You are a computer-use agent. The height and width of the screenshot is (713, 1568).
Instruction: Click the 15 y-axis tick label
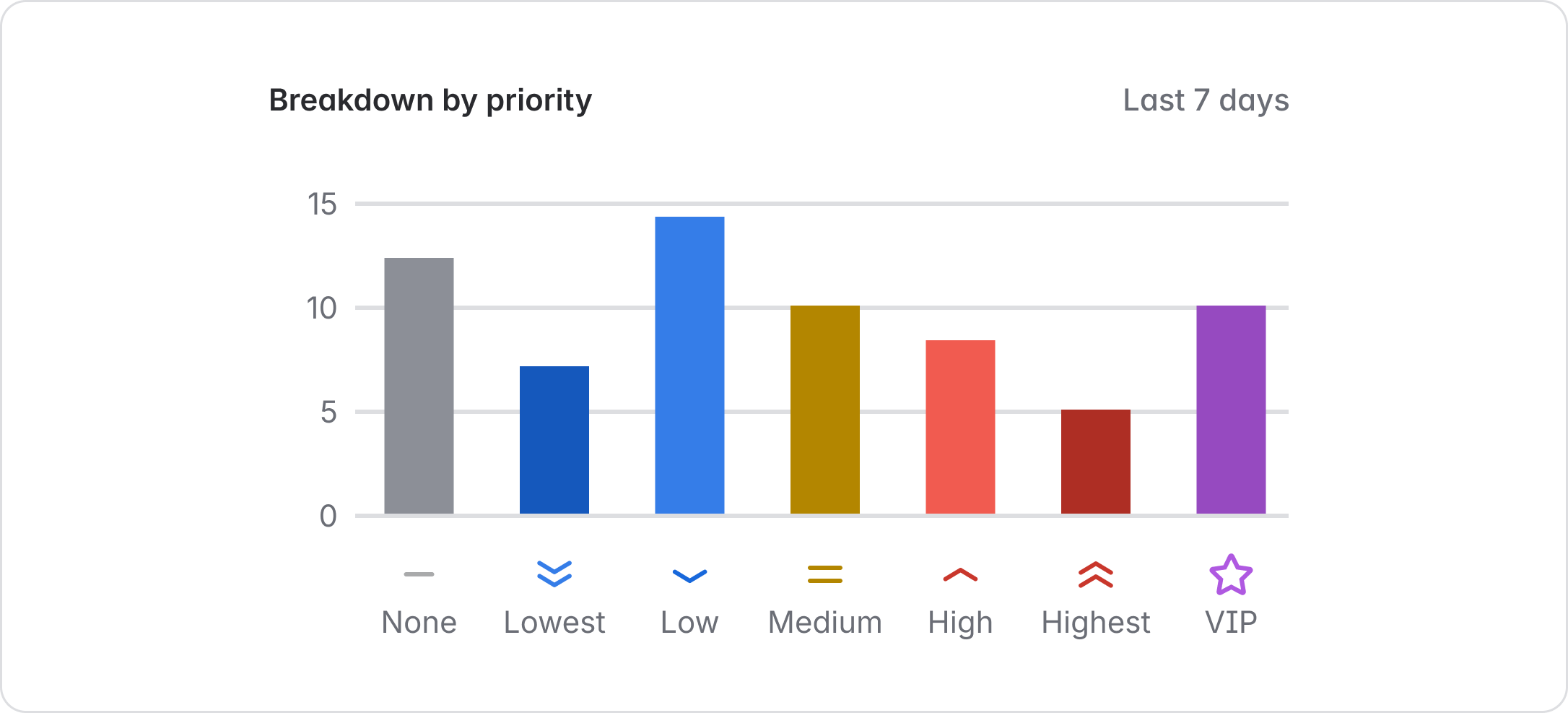tap(322, 204)
